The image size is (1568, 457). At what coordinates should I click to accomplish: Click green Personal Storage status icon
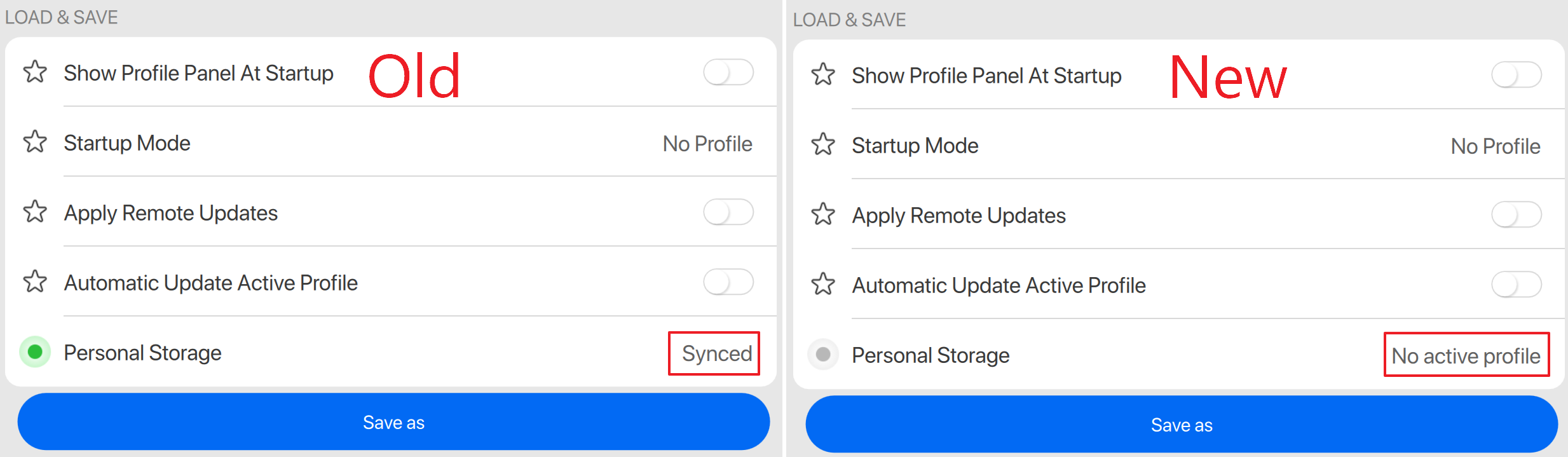click(35, 351)
